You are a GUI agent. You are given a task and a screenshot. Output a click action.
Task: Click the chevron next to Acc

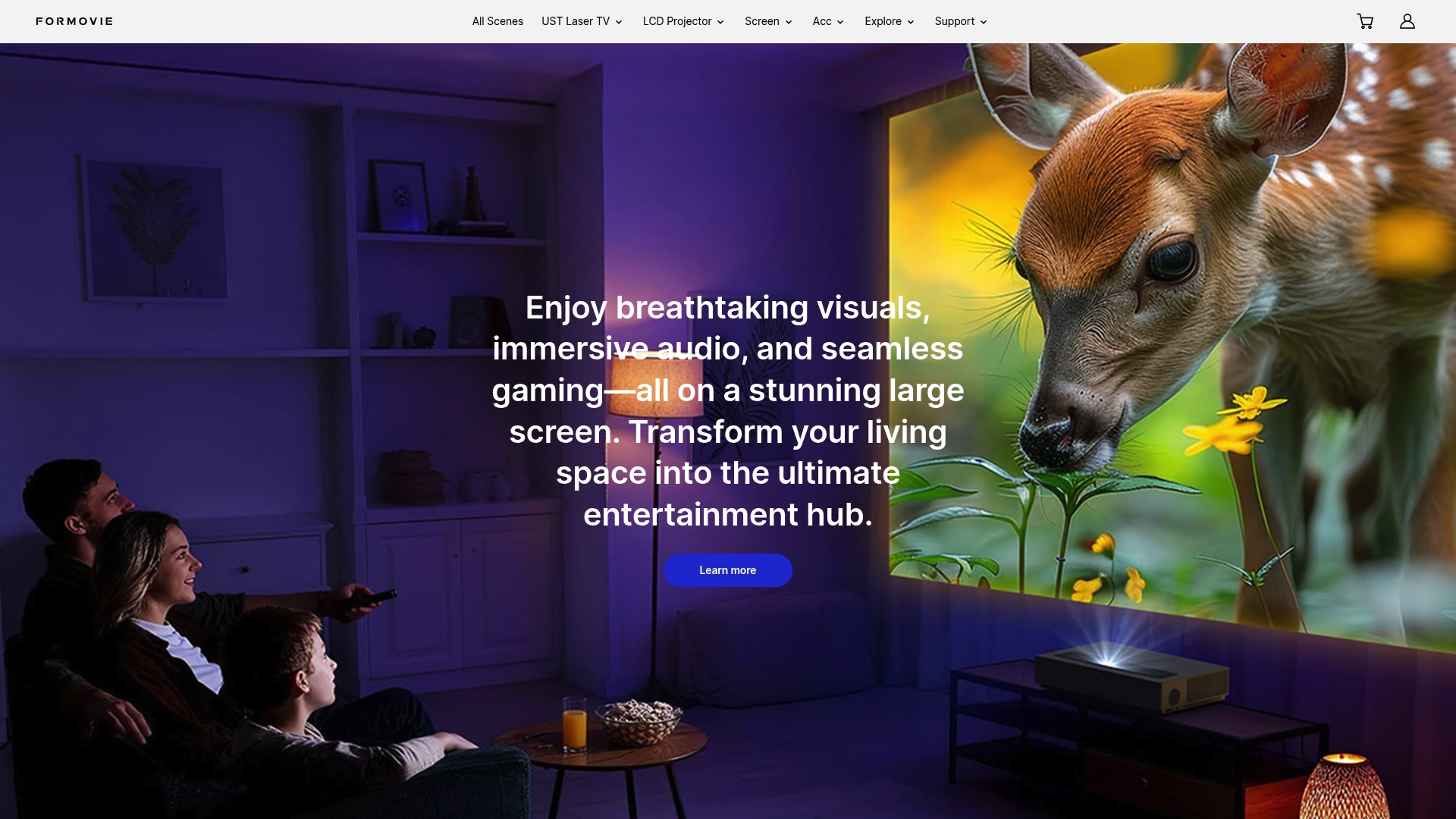tap(840, 22)
